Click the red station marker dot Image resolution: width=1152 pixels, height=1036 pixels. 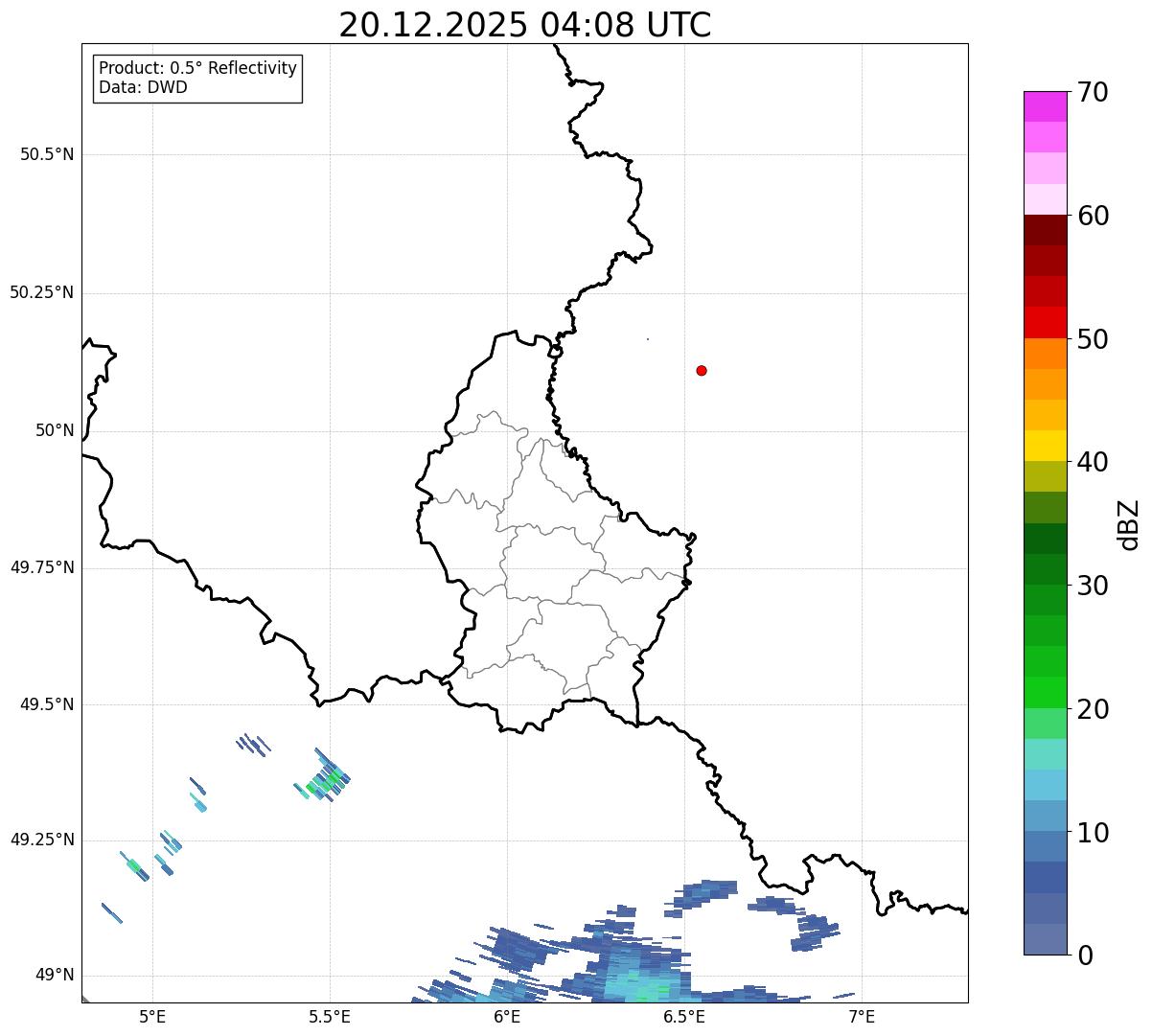pos(702,370)
